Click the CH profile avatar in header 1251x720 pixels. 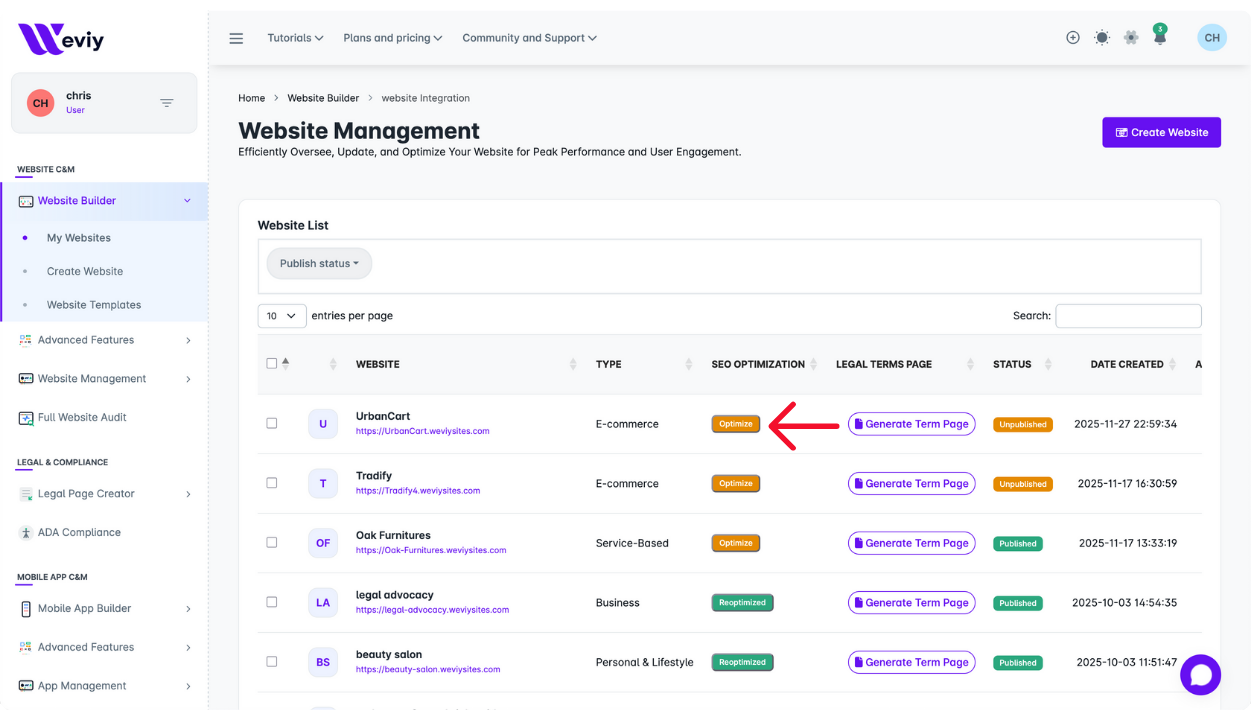[1211, 38]
